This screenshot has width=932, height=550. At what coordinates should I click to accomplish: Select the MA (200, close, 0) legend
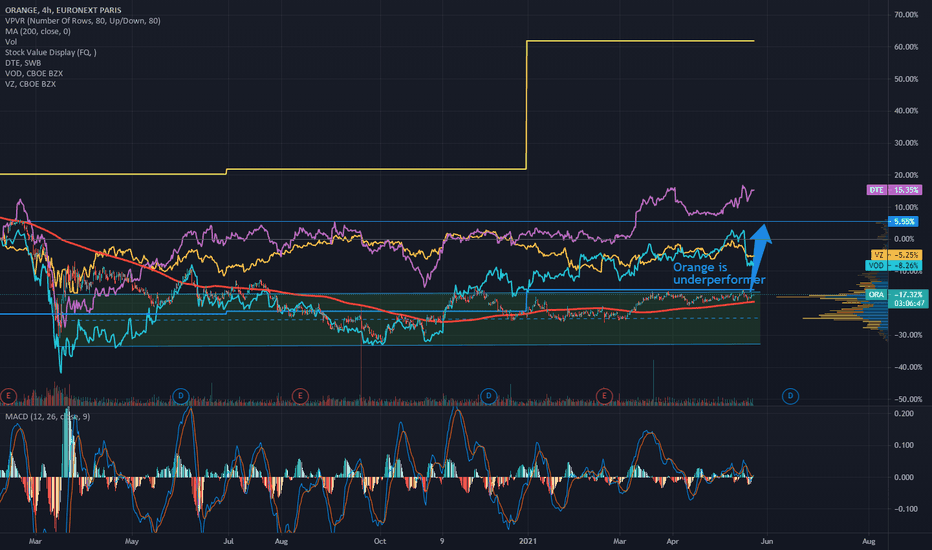click(x=37, y=31)
